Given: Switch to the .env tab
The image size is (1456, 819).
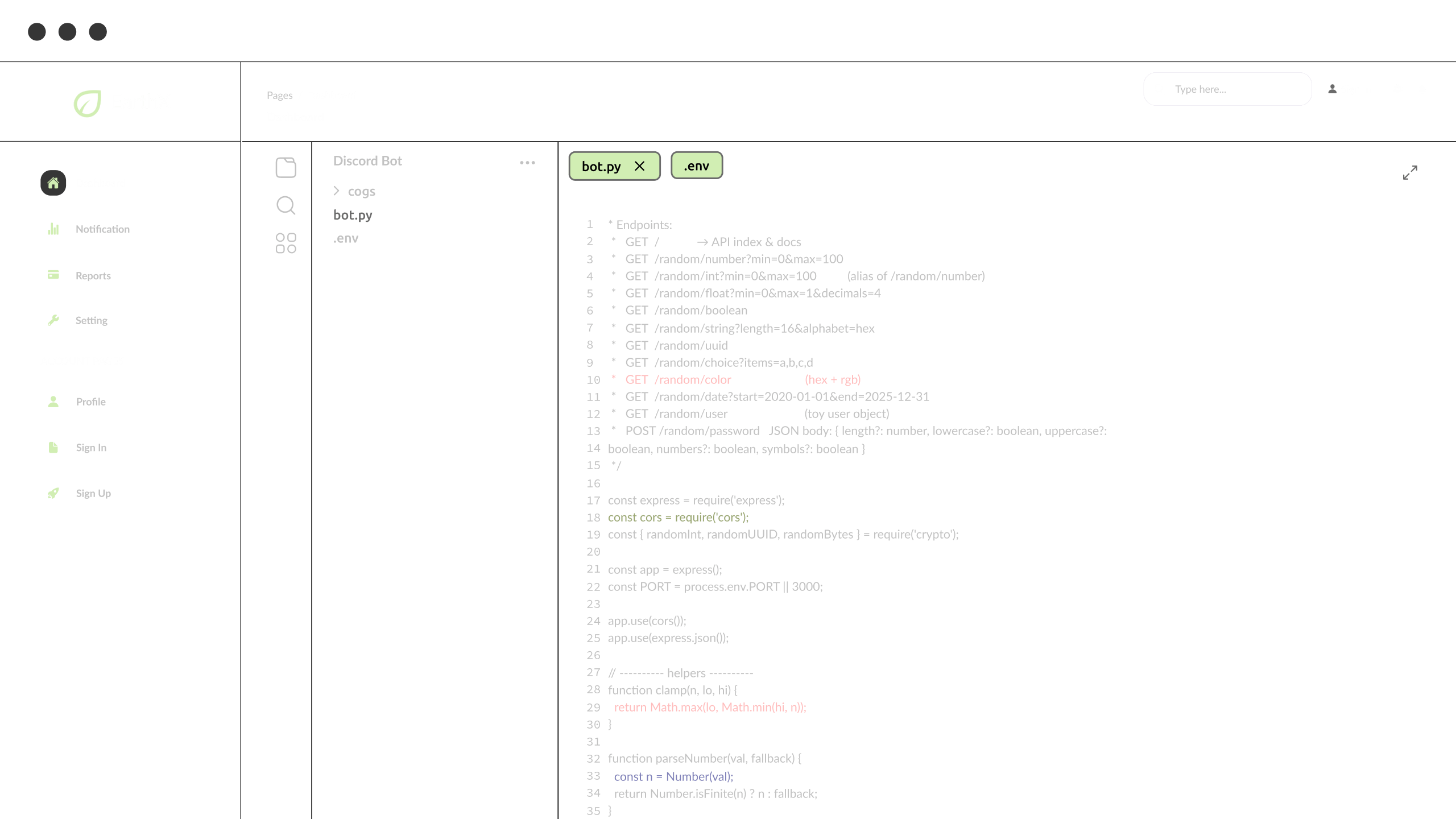Looking at the screenshot, I should point(696,166).
